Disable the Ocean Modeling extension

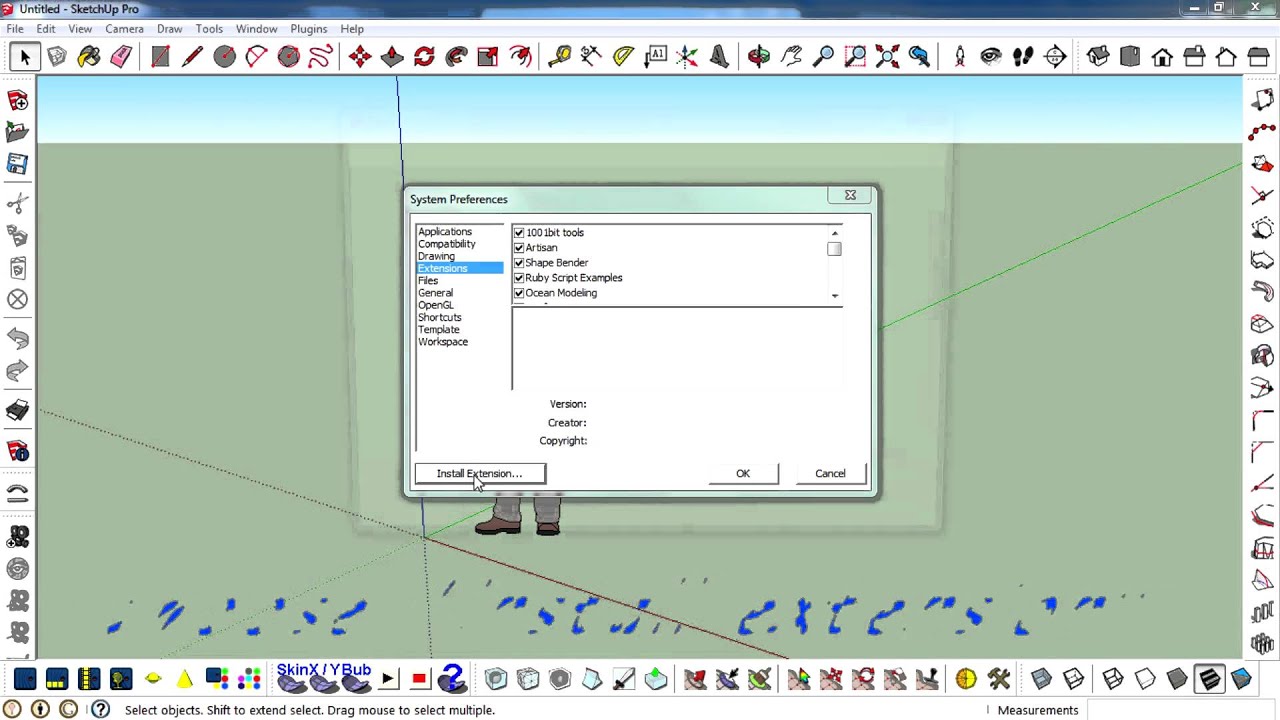click(519, 293)
